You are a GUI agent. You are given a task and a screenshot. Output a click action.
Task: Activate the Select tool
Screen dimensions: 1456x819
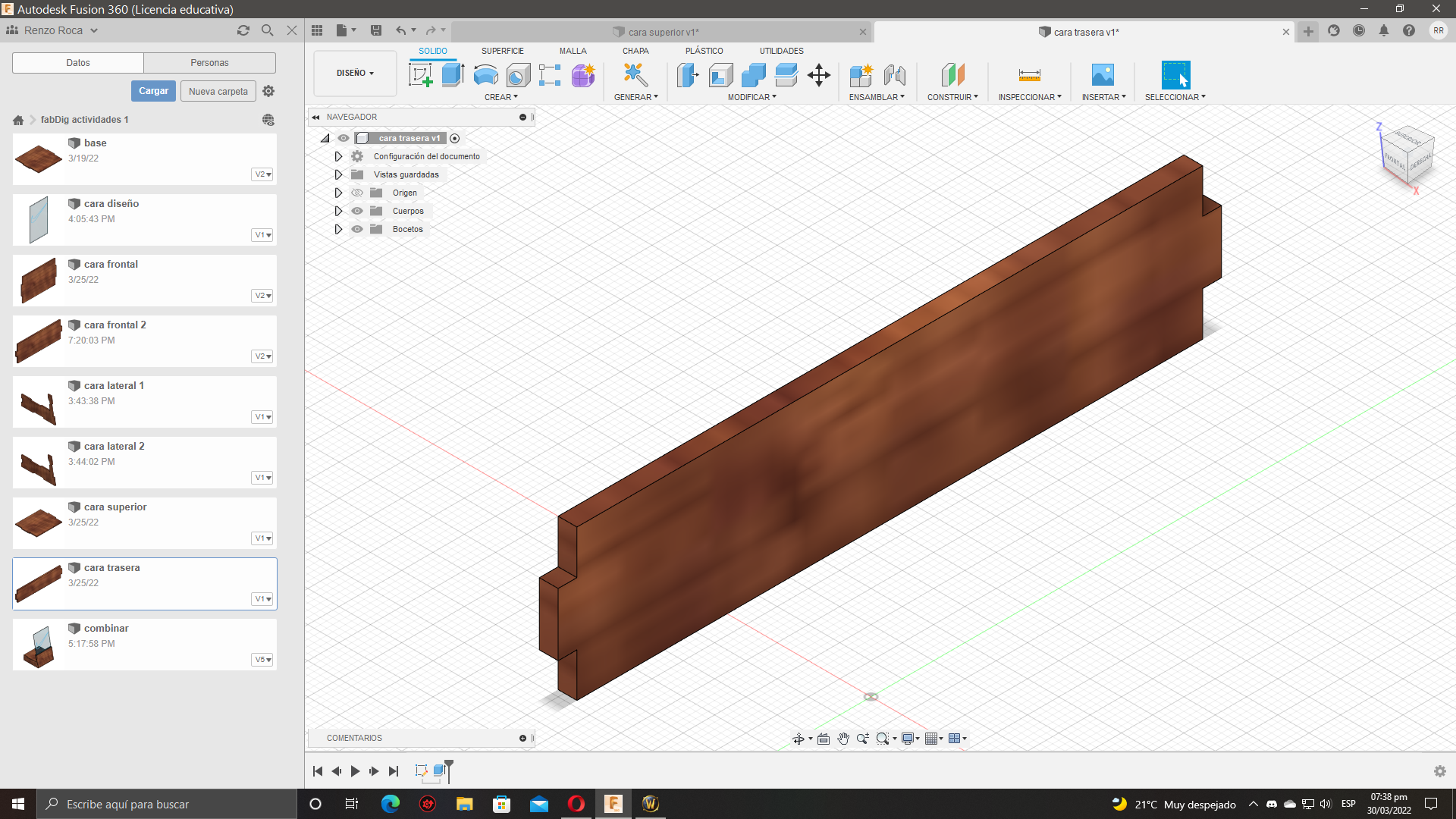(1175, 75)
